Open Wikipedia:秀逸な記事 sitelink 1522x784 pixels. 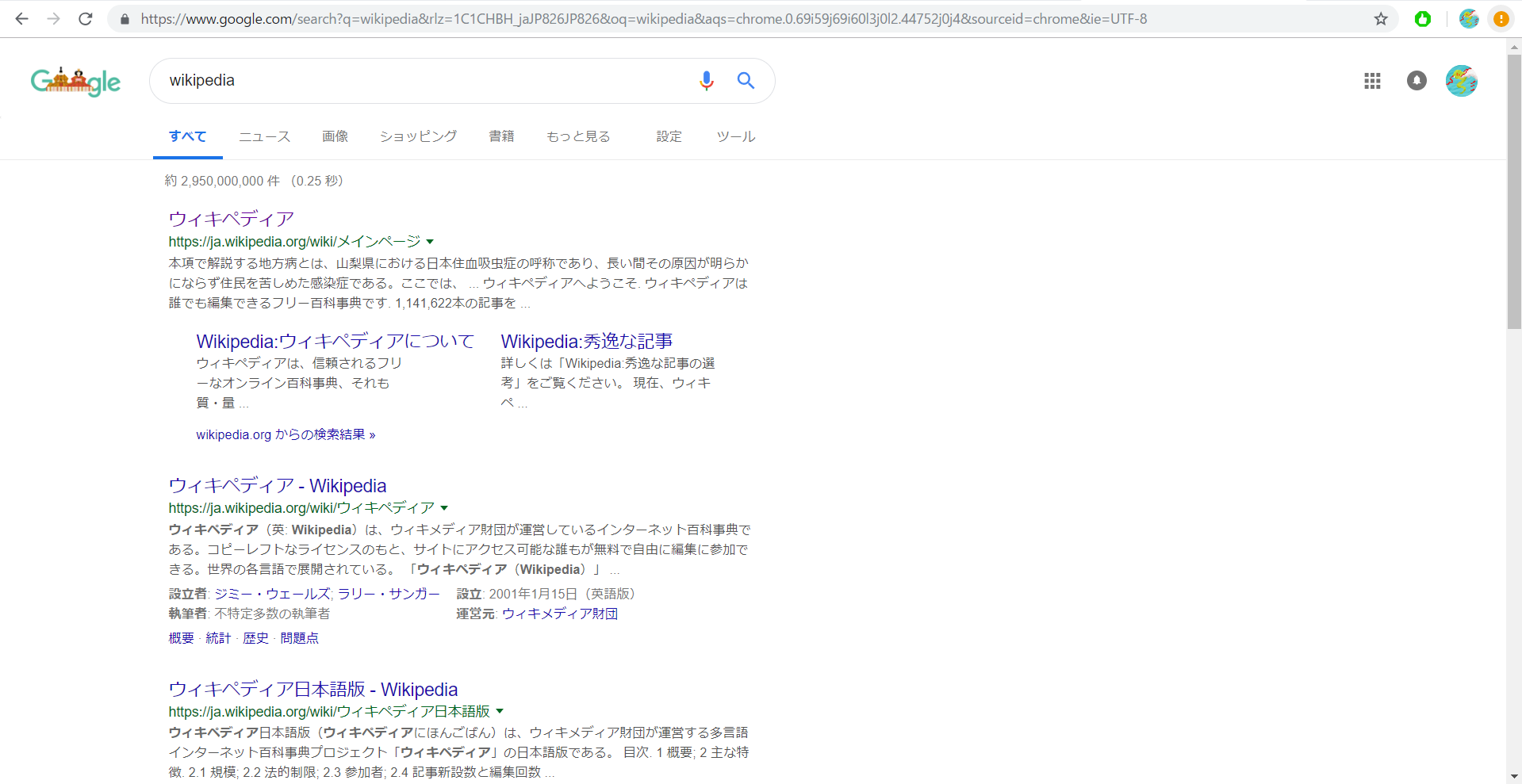587,342
